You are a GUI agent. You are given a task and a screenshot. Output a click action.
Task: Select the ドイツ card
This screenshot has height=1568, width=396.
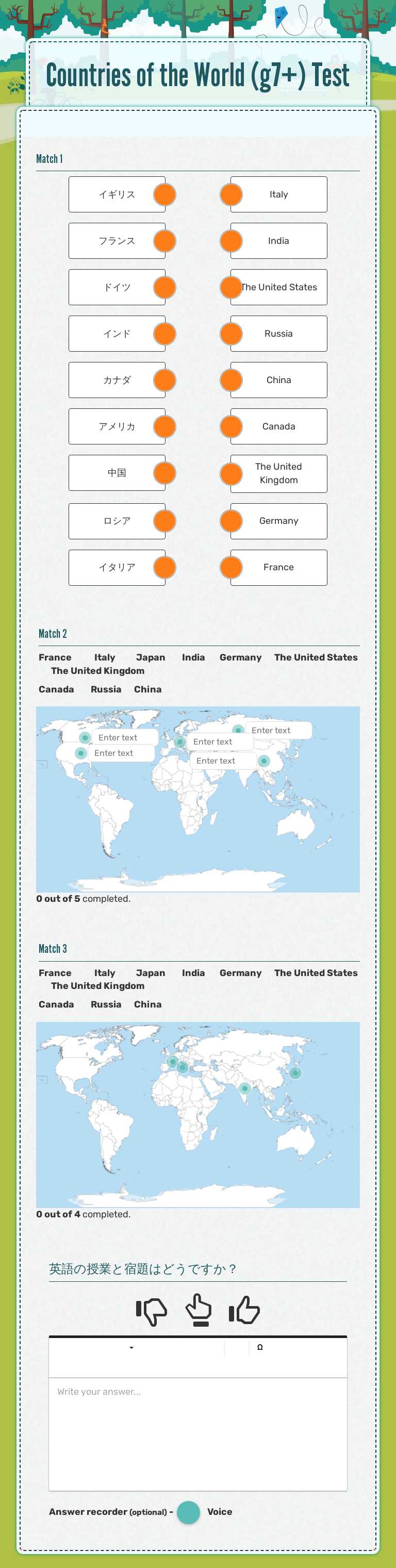pyautogui.click(x=117, y=287)
